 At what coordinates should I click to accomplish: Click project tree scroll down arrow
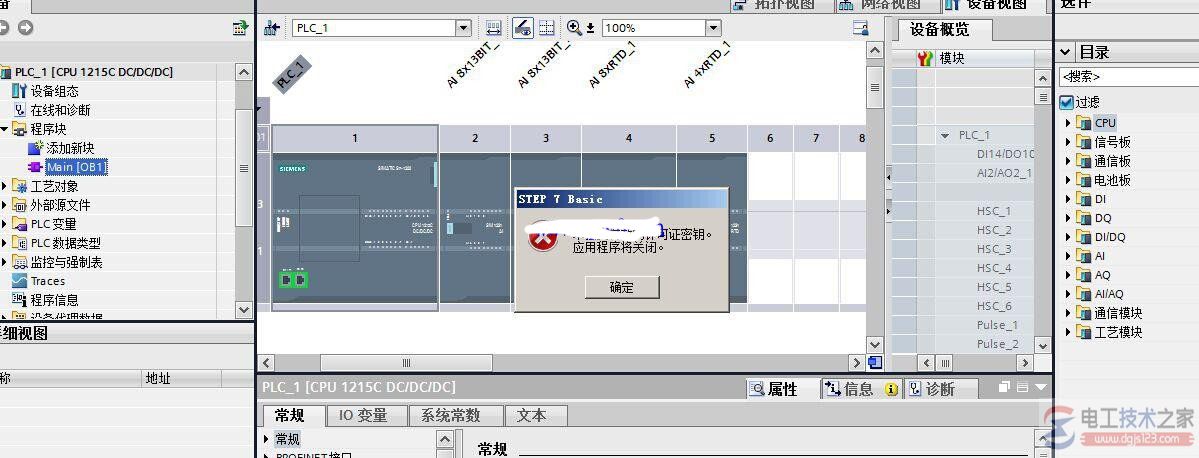pos(244,310)
